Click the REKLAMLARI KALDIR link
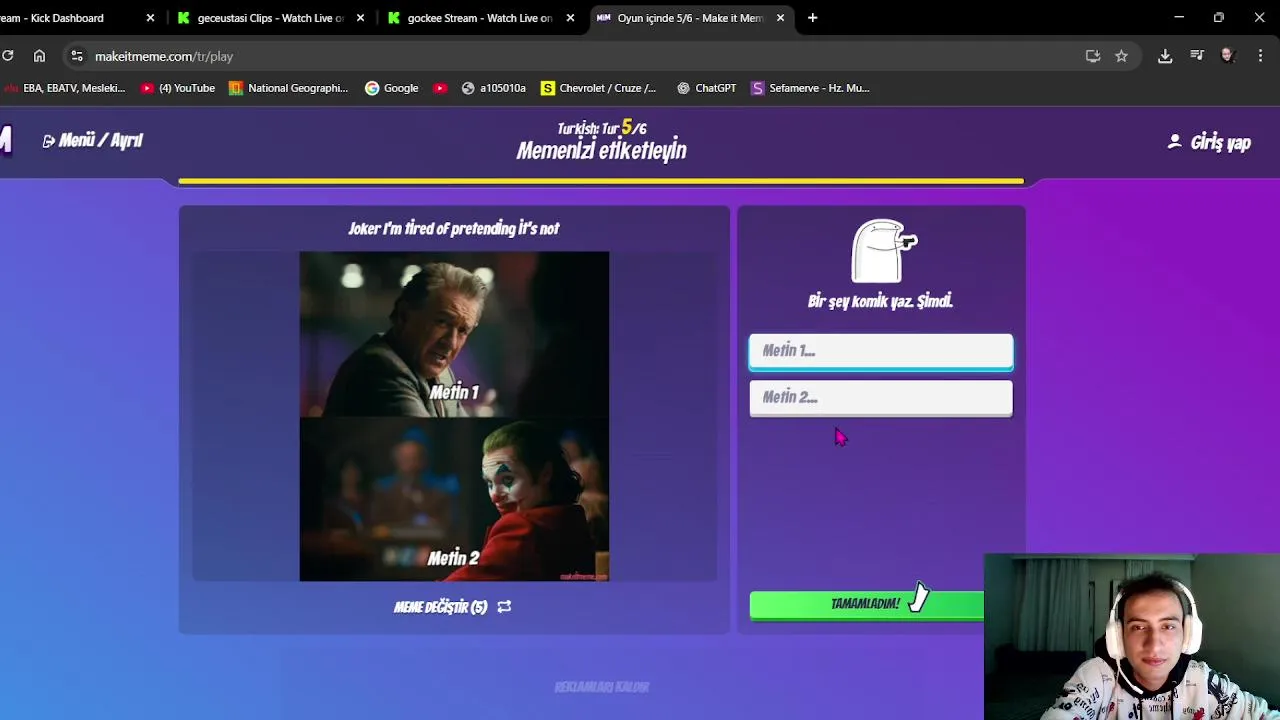Viewport: 1280px width, 720px height. [602, 687]
